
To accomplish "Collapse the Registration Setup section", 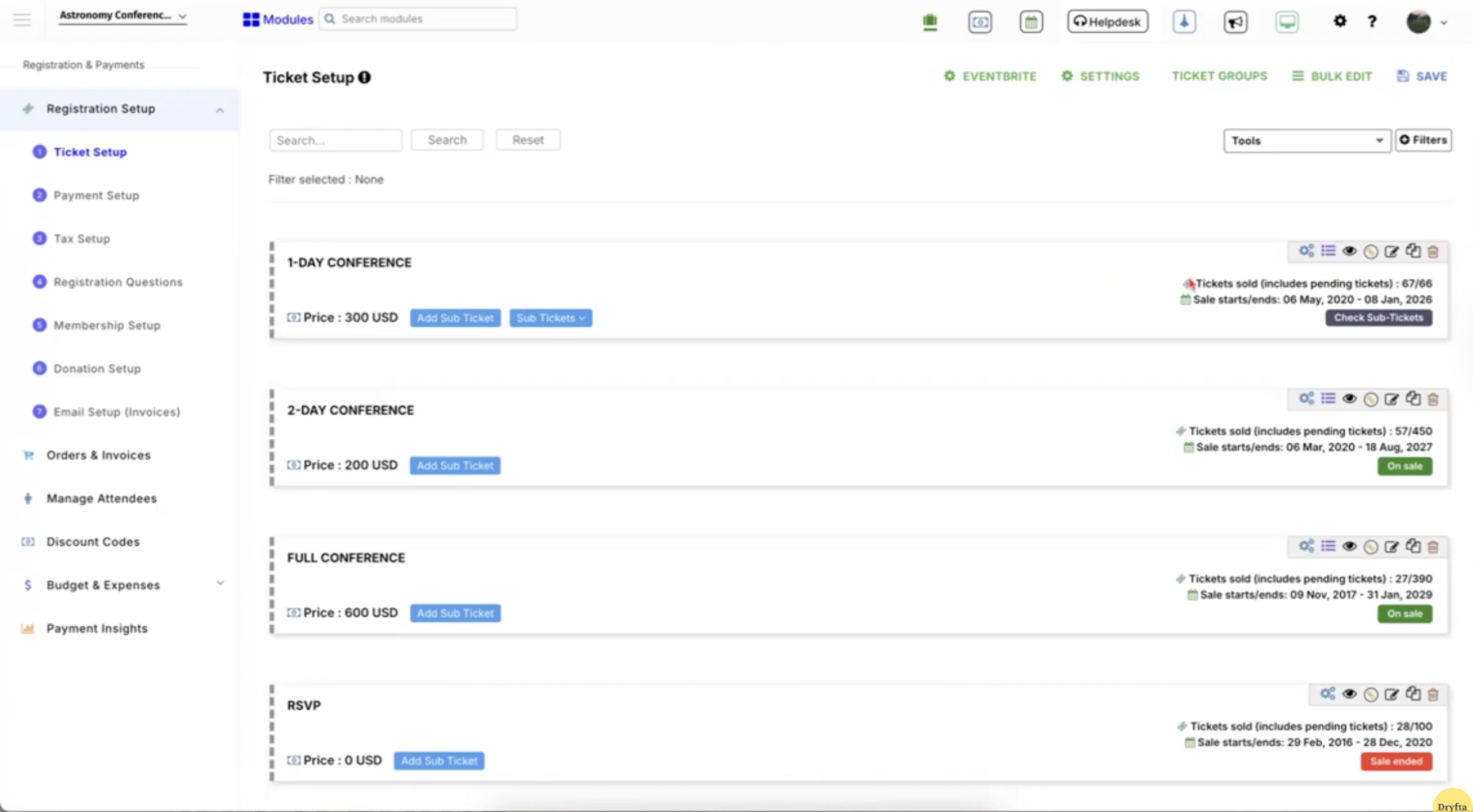I will tap(220, 109).
